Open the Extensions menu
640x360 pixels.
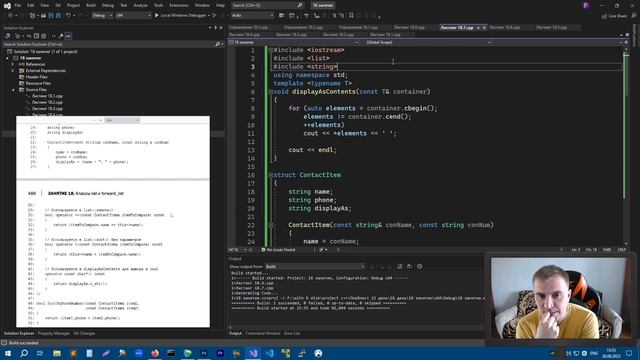click(x=179, y=5)
